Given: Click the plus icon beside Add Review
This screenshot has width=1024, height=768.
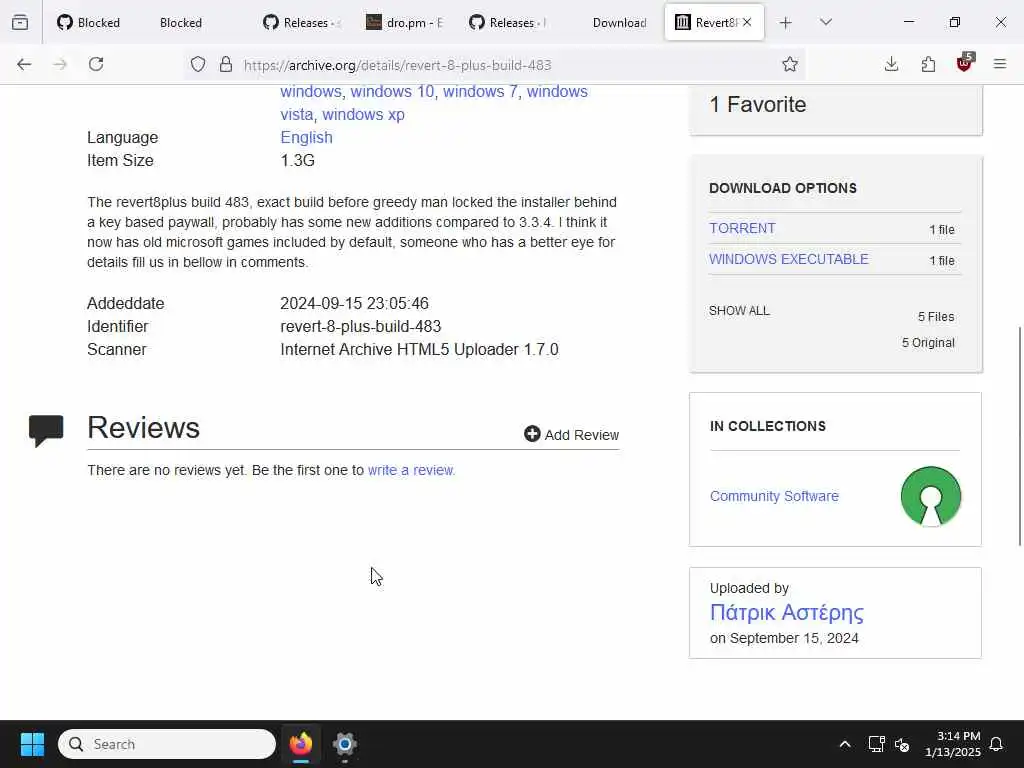Looking at the screenshot, I should click(532, 434).
